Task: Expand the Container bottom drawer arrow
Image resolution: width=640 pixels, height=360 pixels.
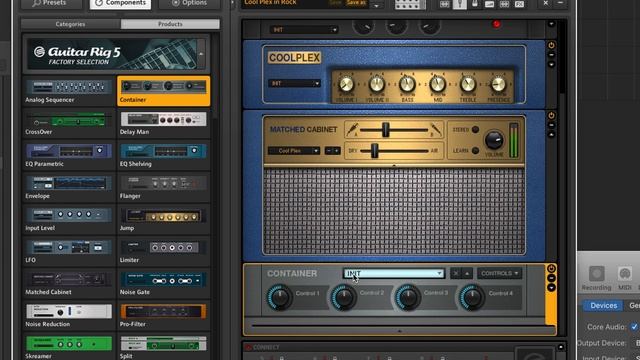Action: point(400,331)
